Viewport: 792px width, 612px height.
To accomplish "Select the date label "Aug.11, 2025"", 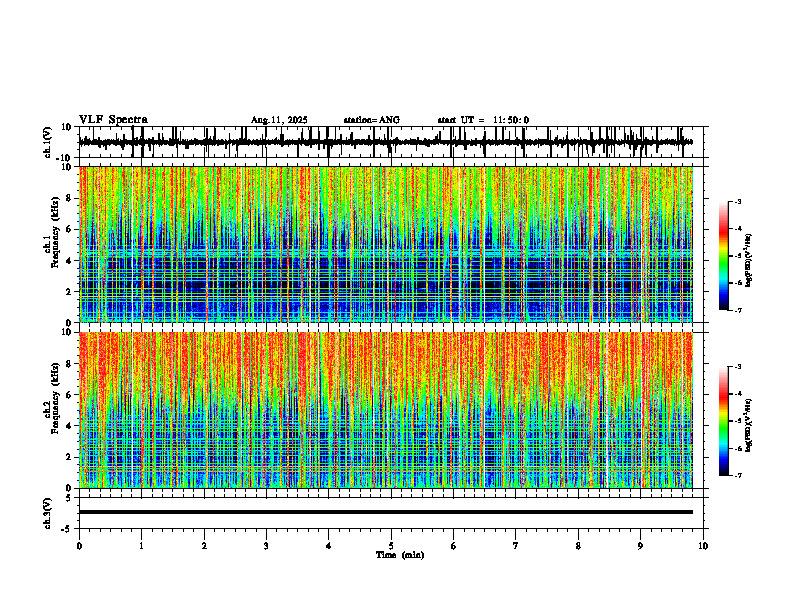I will (279, 120).
